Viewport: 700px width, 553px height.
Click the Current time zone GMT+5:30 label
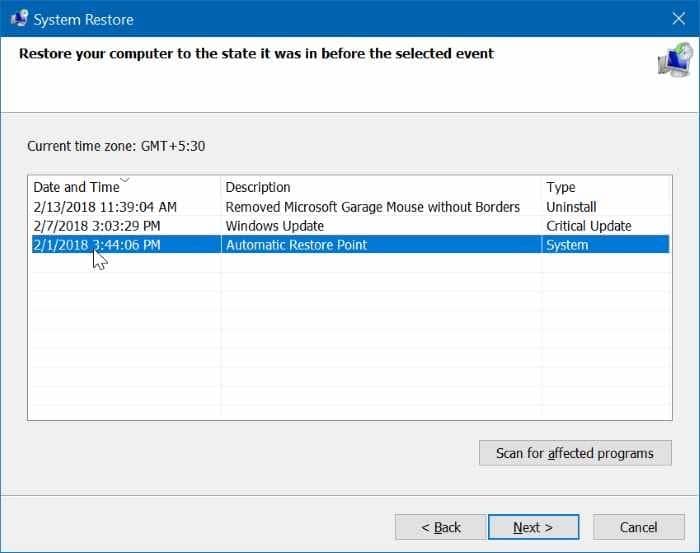tap(116, 146)
